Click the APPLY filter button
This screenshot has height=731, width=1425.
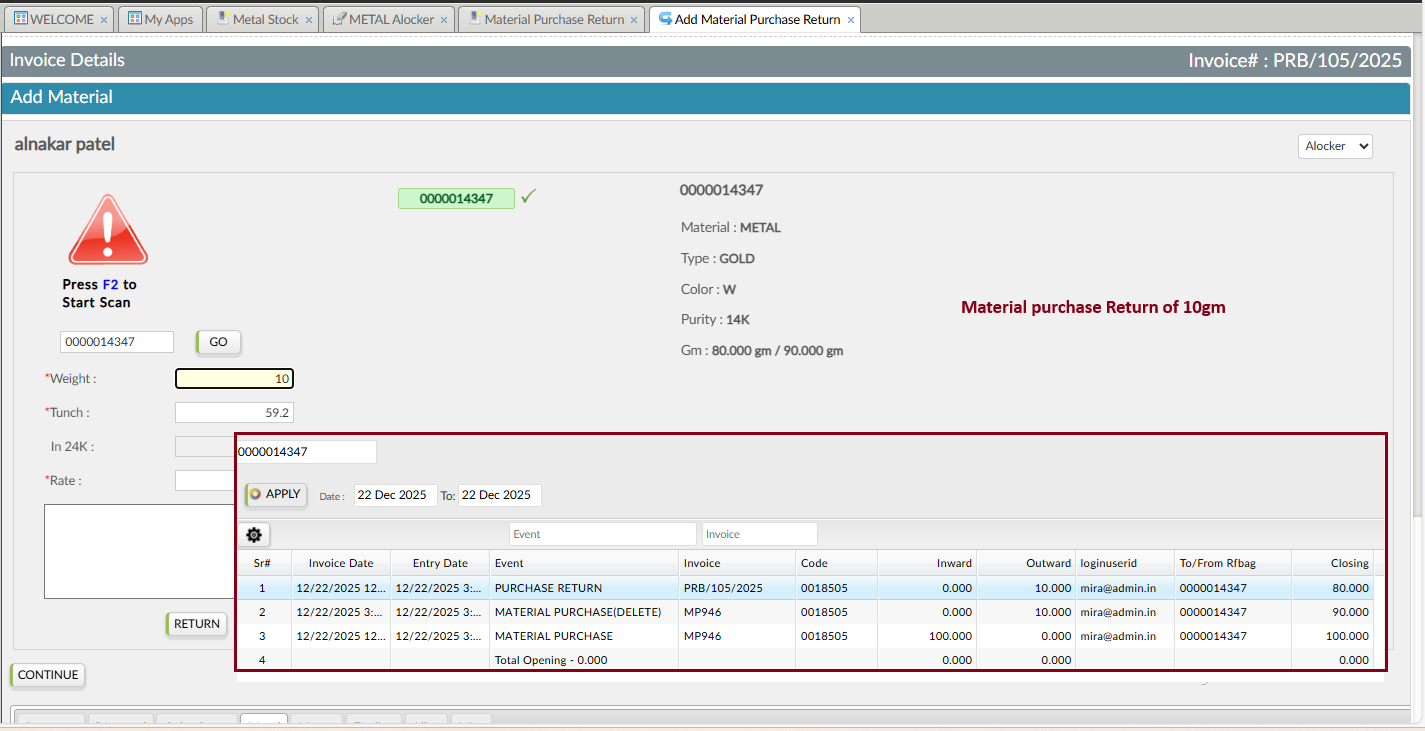click(276, 494)
